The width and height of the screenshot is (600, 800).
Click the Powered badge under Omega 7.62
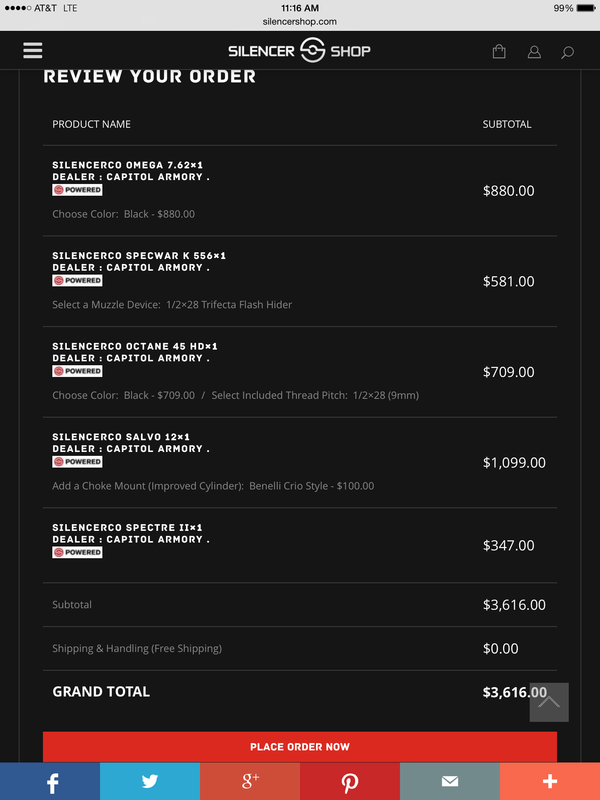click(77, 190)
